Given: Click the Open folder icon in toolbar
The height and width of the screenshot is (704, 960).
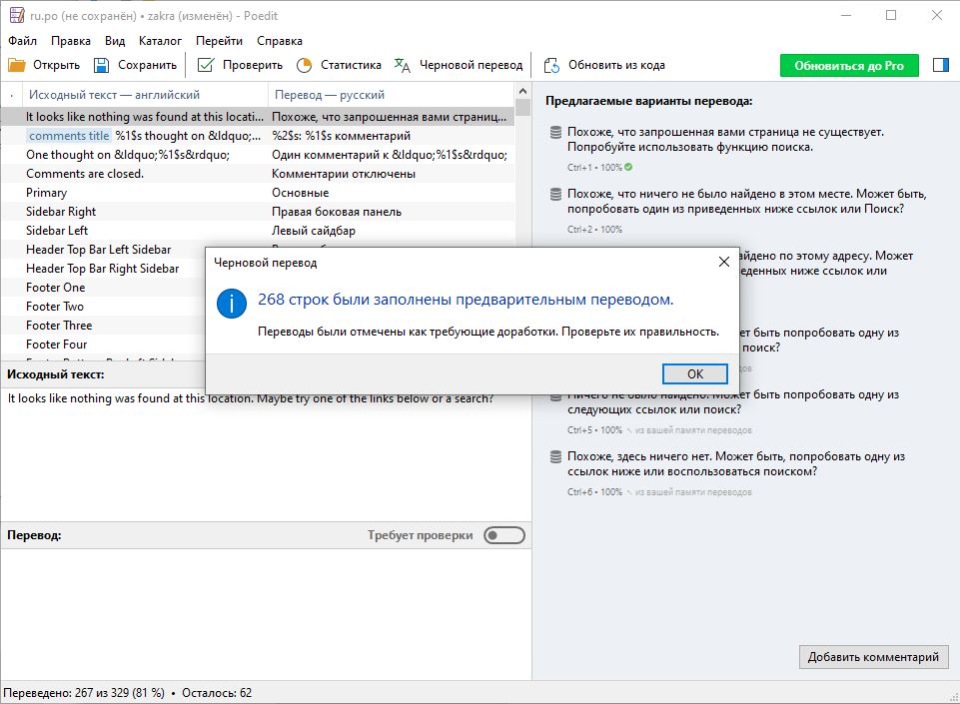Looking at the screenshot, I should point(17,65).
